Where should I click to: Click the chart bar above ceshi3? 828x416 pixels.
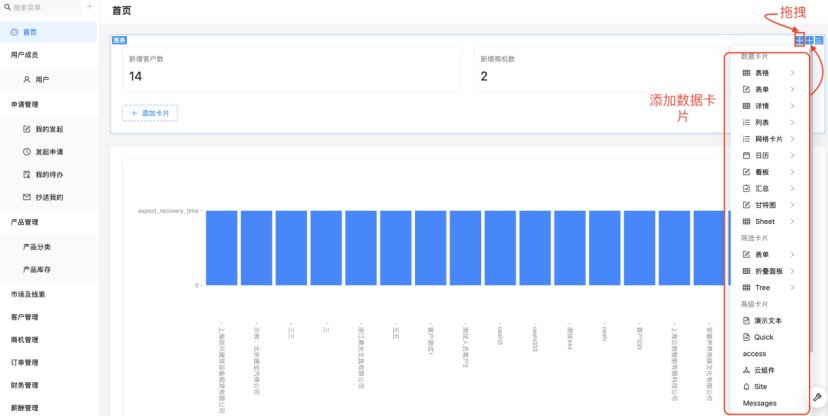pos(500,248)
